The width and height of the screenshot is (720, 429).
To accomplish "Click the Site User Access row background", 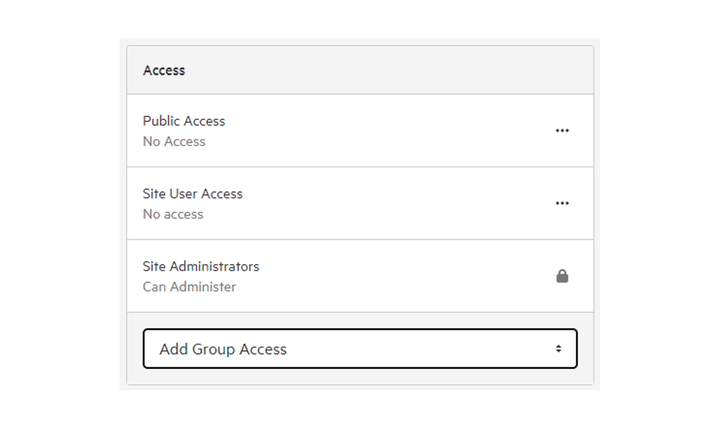I will tap(360, 203).
